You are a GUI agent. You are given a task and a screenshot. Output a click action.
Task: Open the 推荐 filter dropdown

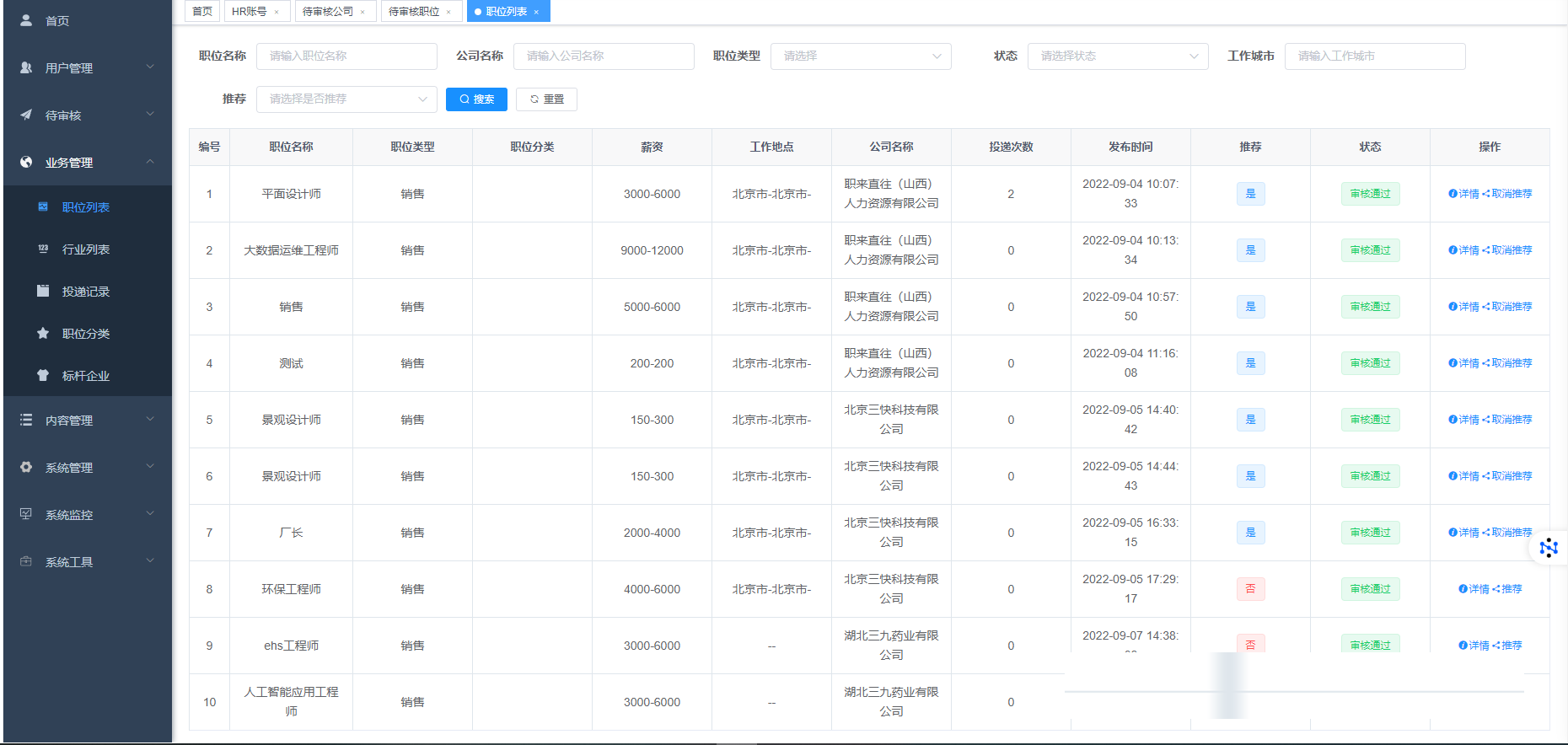346,99
